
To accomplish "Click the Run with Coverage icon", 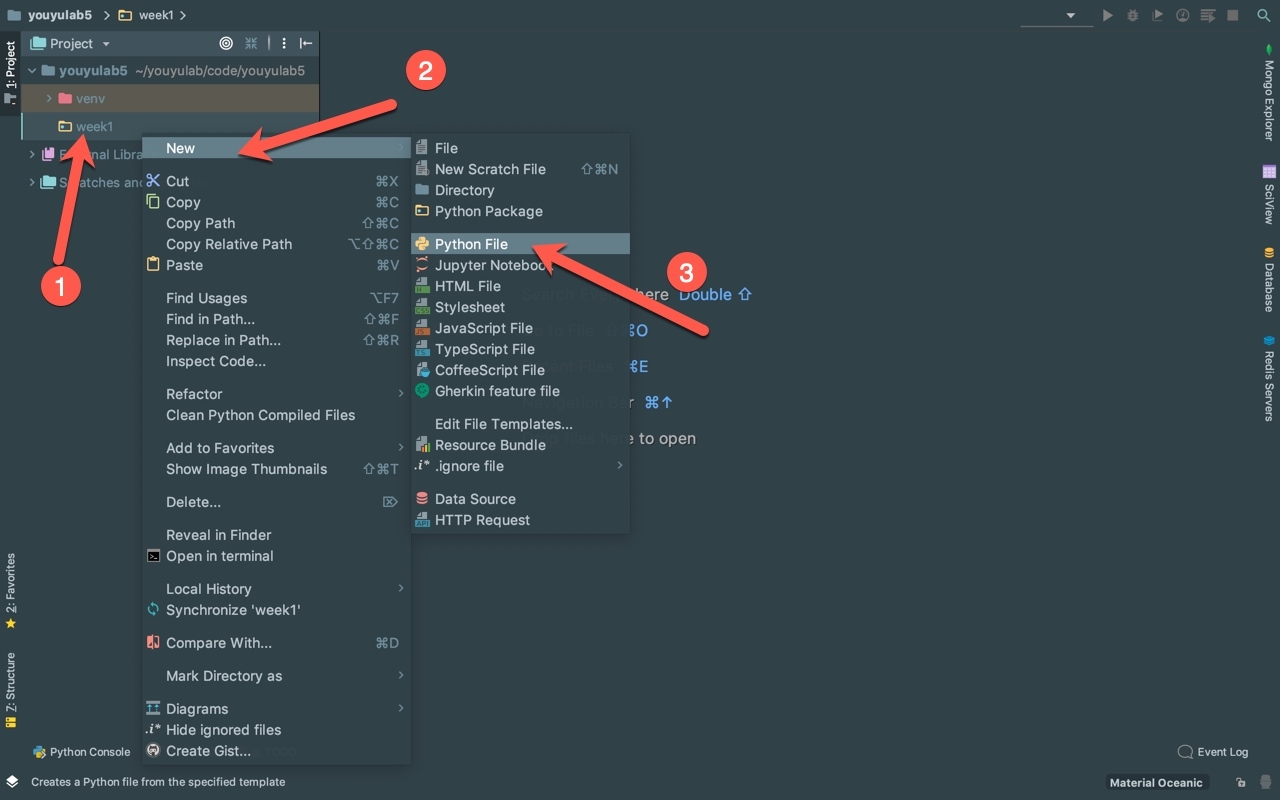I will (1158, 16).
